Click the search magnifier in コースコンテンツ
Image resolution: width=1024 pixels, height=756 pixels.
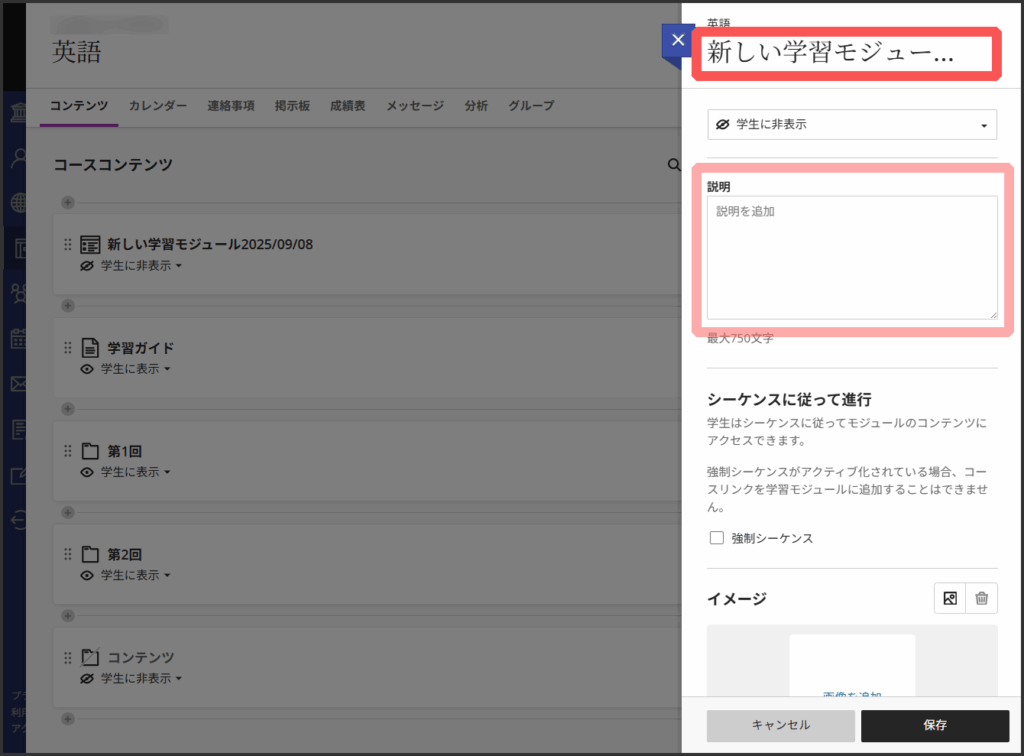(x=674, y=165)
